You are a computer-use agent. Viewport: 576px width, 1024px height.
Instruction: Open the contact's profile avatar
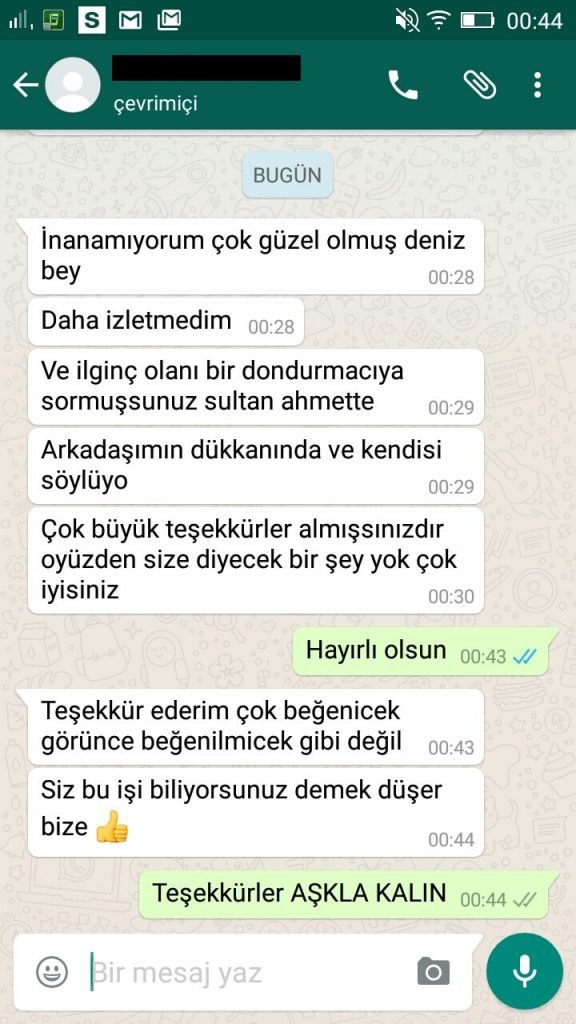tap(72, 85)
